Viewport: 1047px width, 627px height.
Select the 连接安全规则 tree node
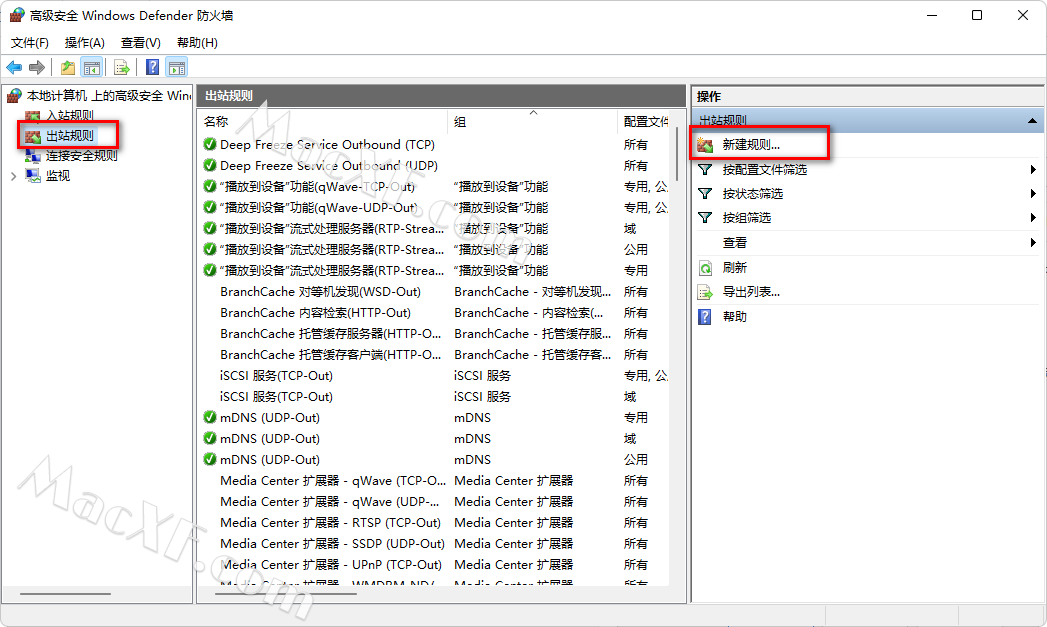(x=81, y=156)
